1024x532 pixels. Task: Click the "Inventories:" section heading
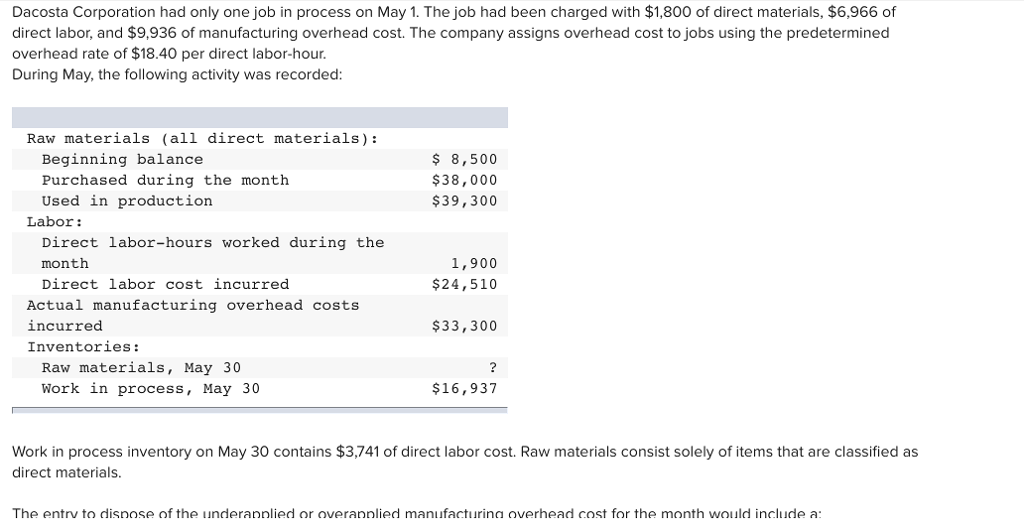click(x=83, y=347)
